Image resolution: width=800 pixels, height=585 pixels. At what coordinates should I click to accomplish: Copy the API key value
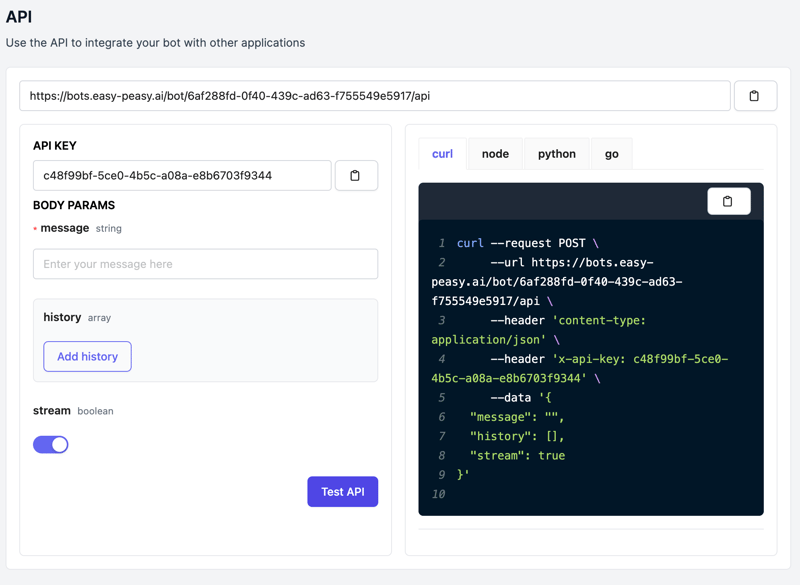355,176
